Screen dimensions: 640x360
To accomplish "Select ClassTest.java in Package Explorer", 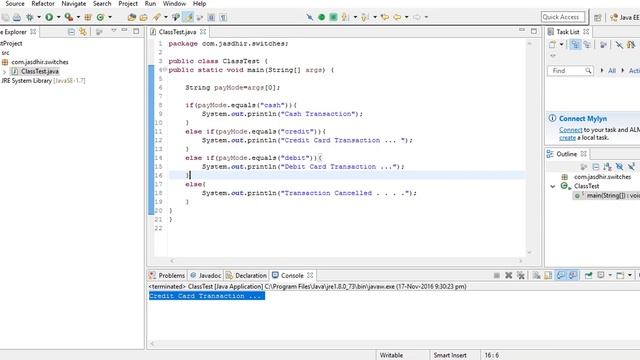I will pyautogui.click(x=40, y=71).
